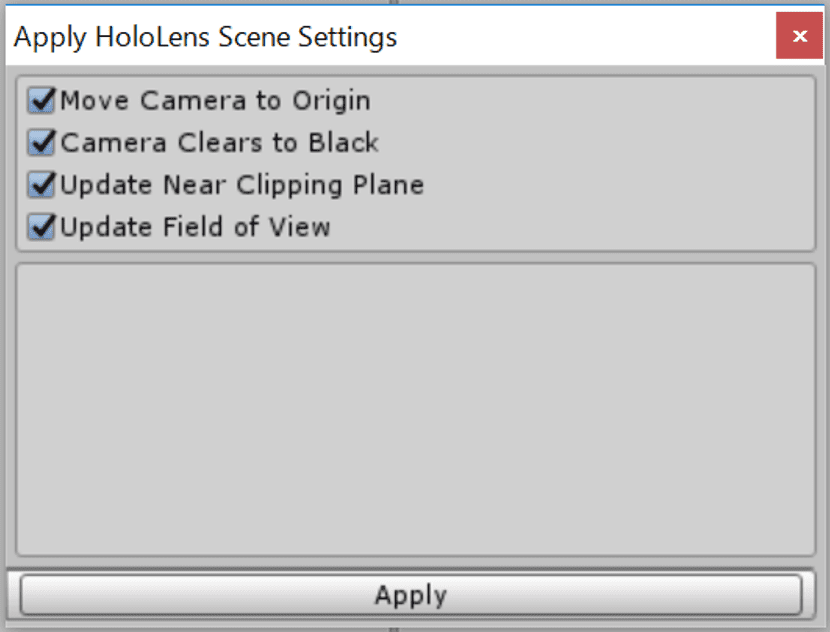The height and width of the screenshot is (632, 830).
Task: Click the checkmark icon beside Move Camera to Origin
Action: [x=42, y=100]
